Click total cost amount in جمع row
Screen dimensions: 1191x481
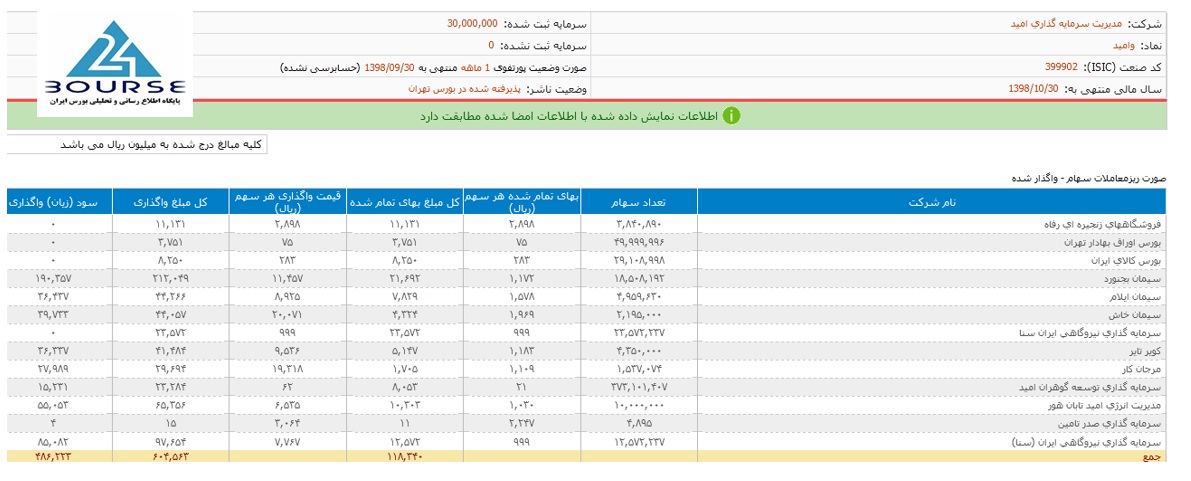click(x=405, y=457)
